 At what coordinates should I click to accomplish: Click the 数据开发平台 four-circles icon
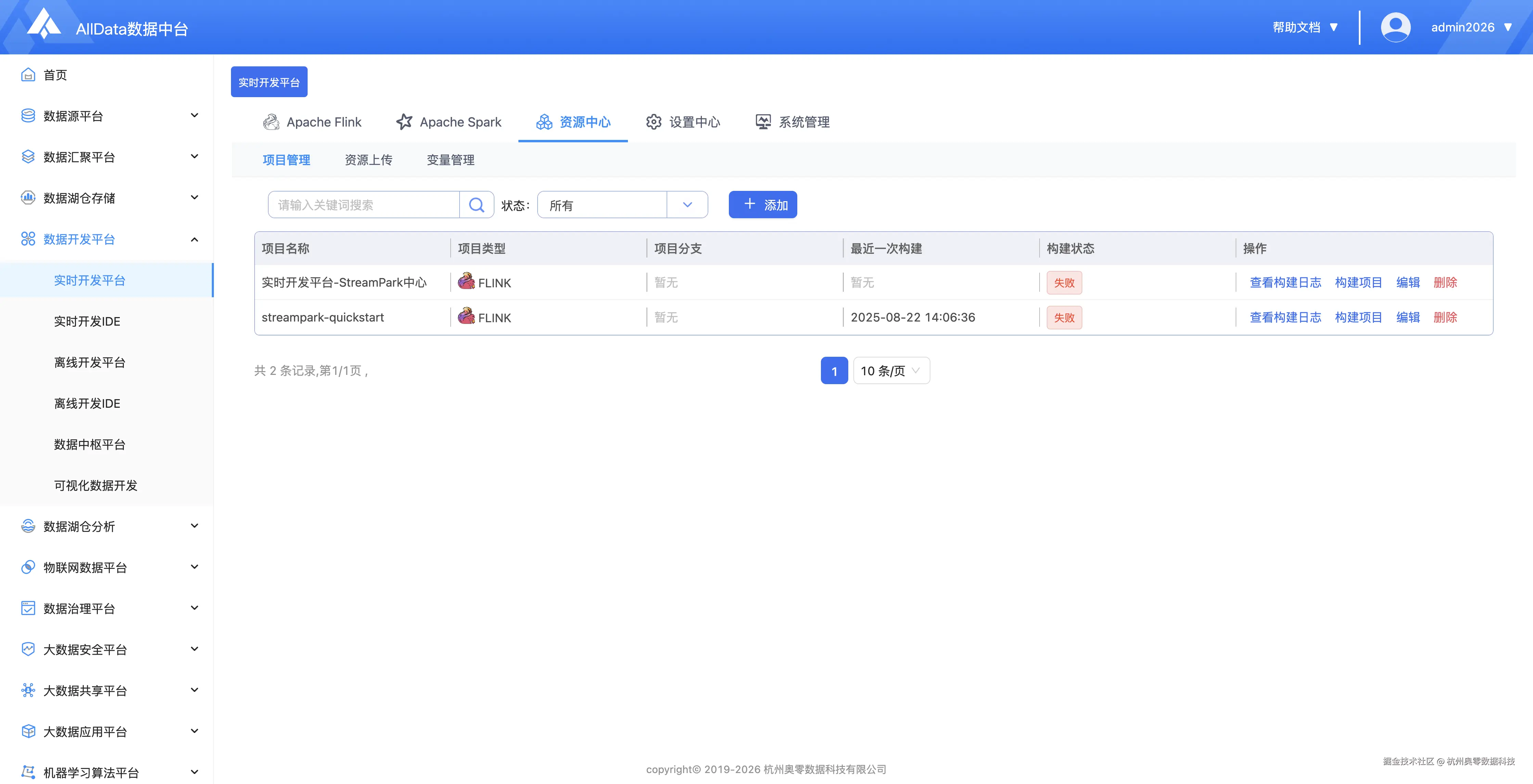click(28, 239)
